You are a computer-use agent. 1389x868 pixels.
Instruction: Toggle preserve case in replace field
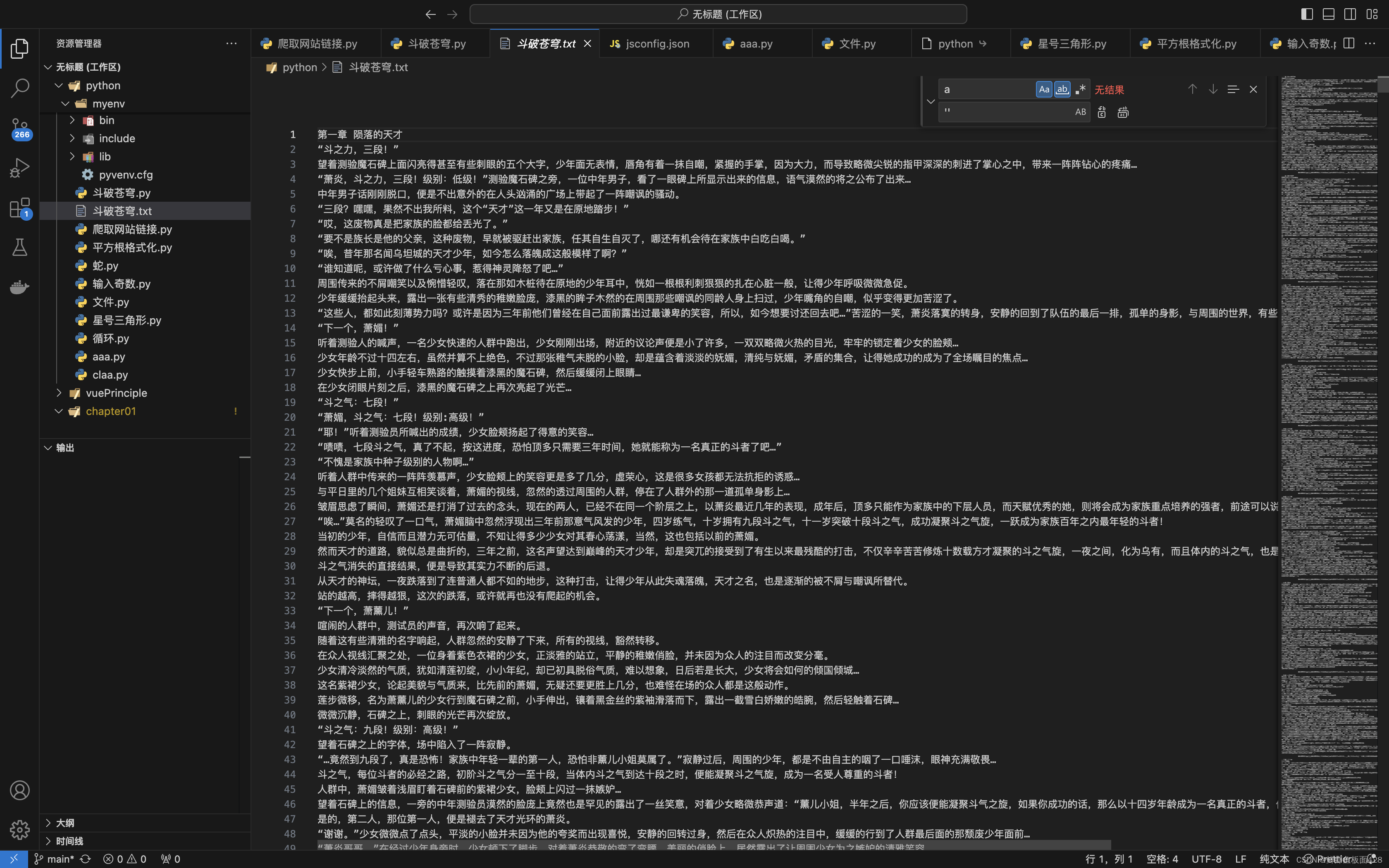(x=1081, y=112)
